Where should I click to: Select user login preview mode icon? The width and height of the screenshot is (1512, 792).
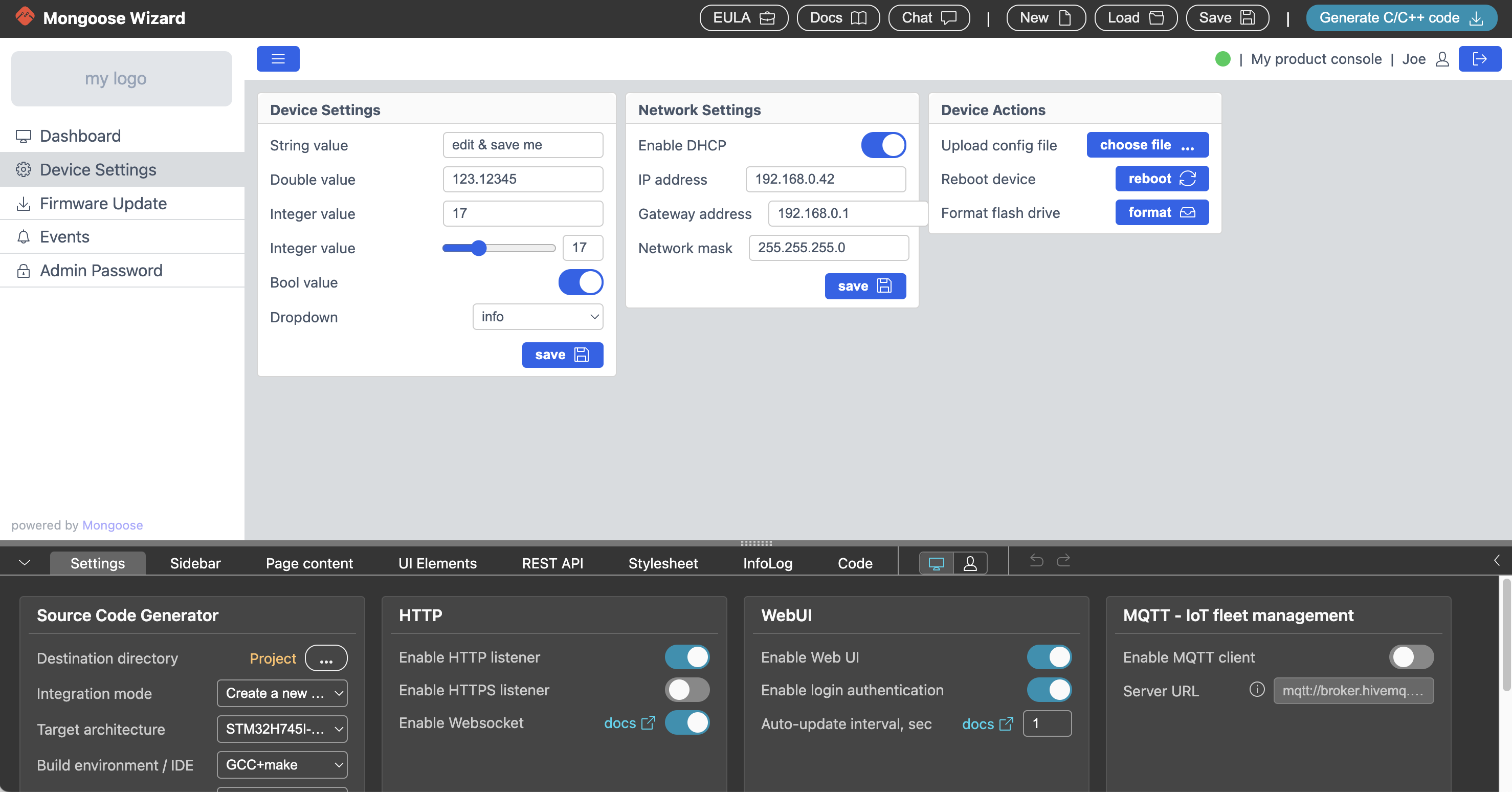[x=970, y=563]
